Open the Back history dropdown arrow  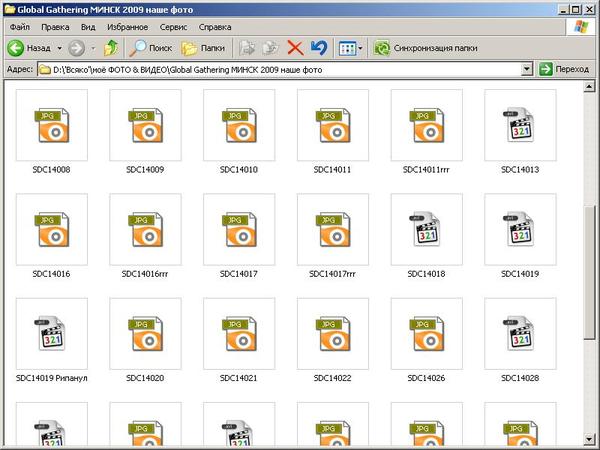coord(60,48)
